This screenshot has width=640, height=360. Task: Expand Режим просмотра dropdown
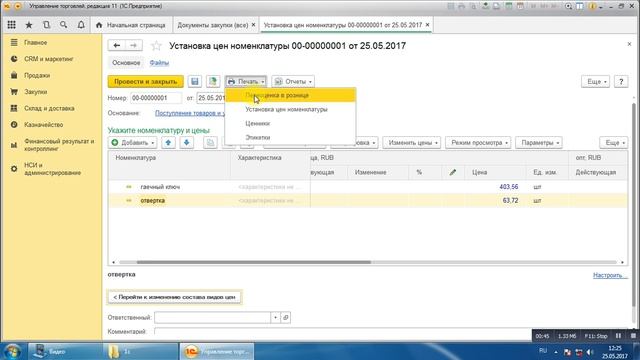coord(478,142)
